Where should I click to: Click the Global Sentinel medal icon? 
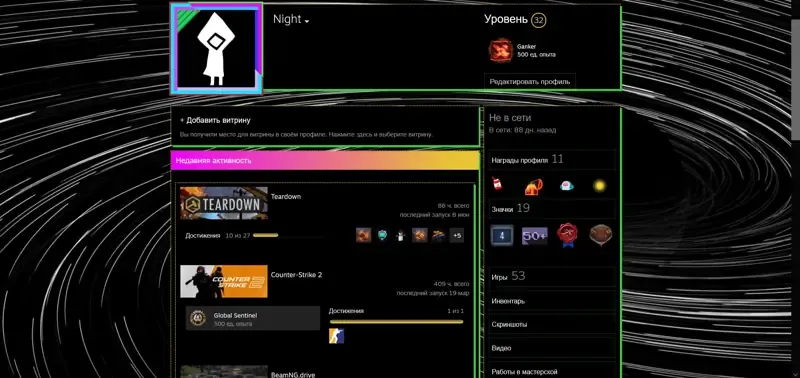(x=197, y=318)
